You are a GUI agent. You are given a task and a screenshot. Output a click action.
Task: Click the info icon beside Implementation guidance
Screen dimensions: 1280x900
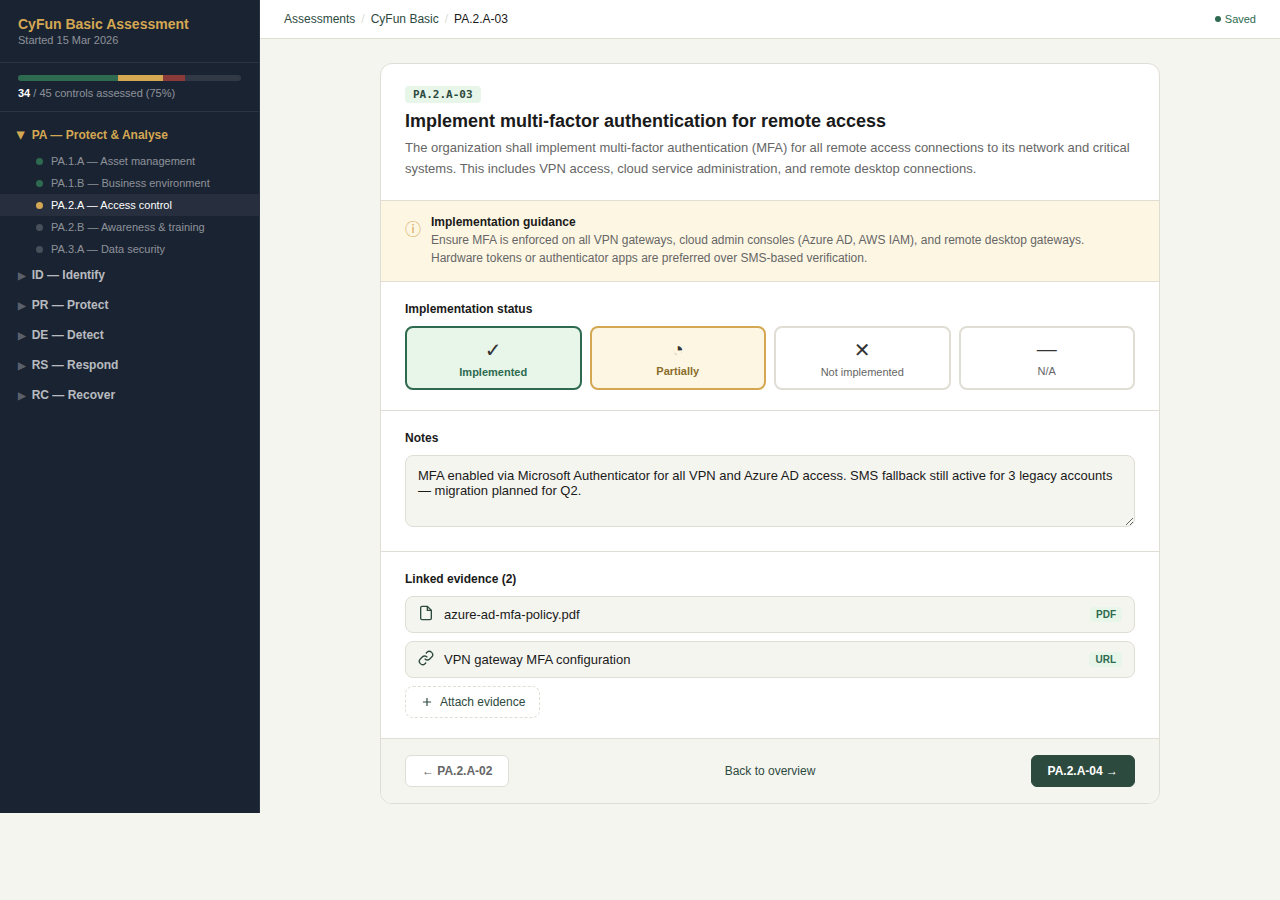click(413, 229)
